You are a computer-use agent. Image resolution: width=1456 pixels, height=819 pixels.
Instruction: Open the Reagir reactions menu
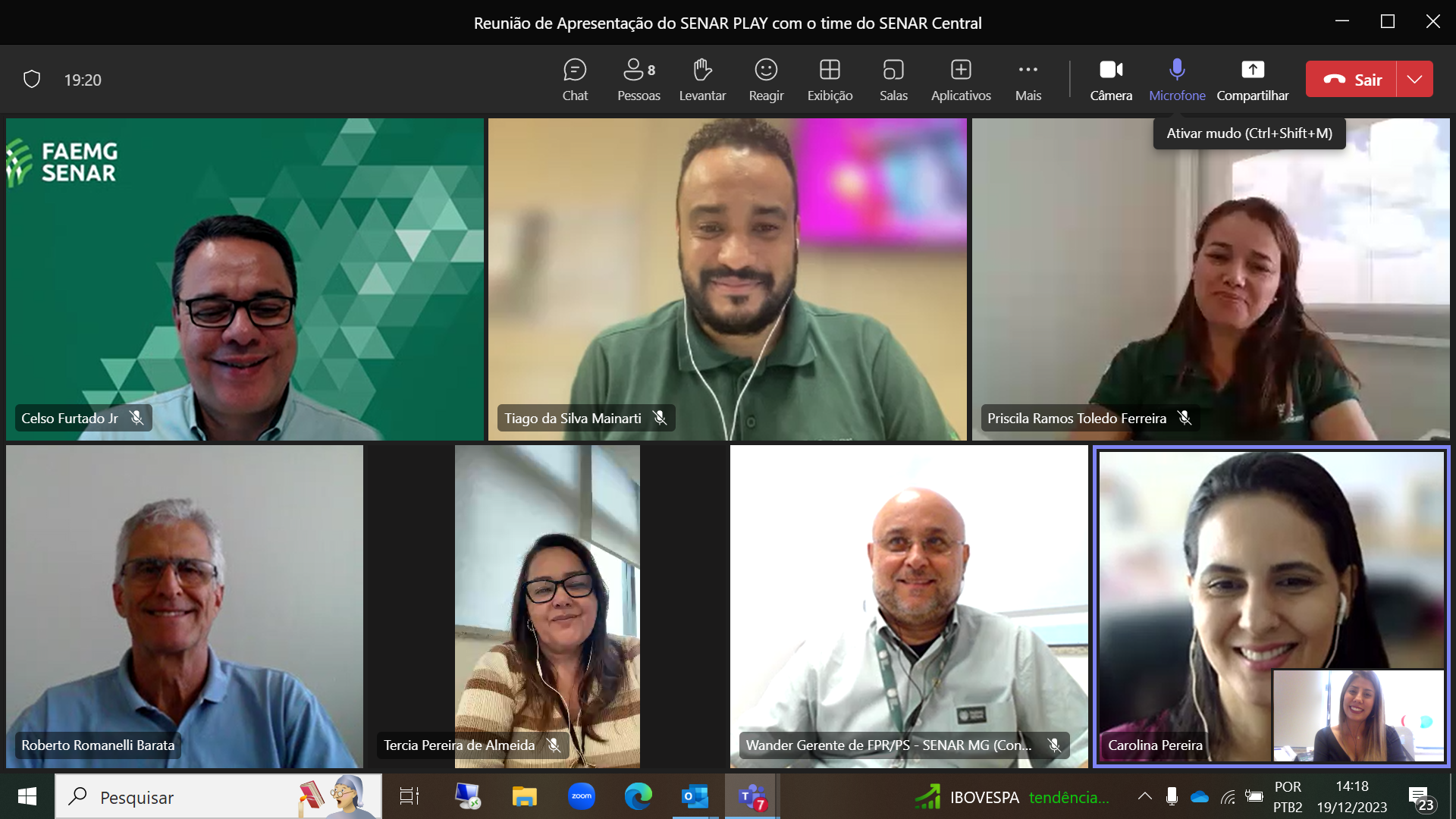[766, 80]
